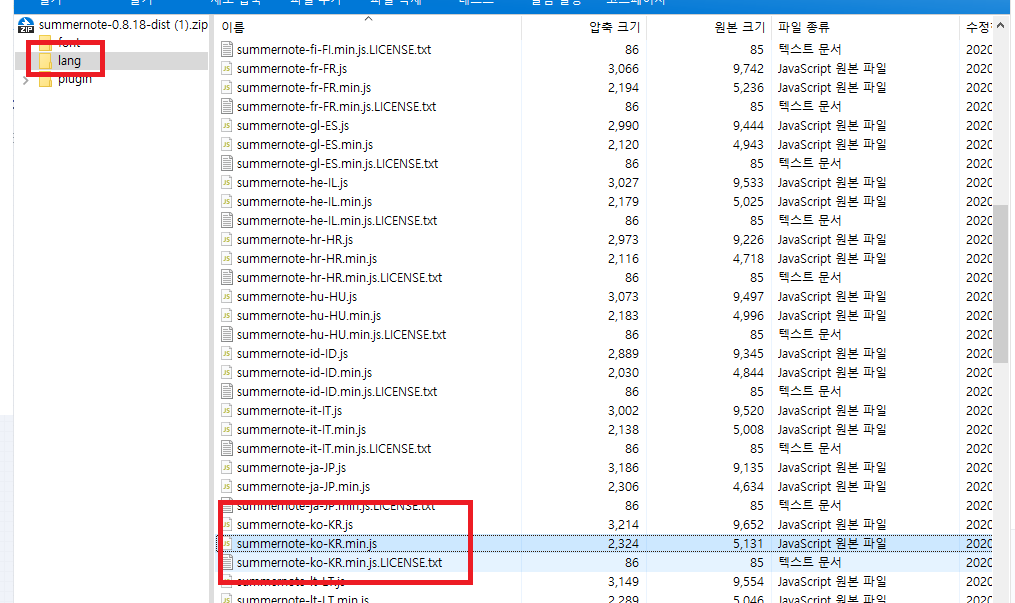1015x603 pixels.
Task: Click the JS icon beside summernote-he-IL.min.js
Action: (227, 201)
